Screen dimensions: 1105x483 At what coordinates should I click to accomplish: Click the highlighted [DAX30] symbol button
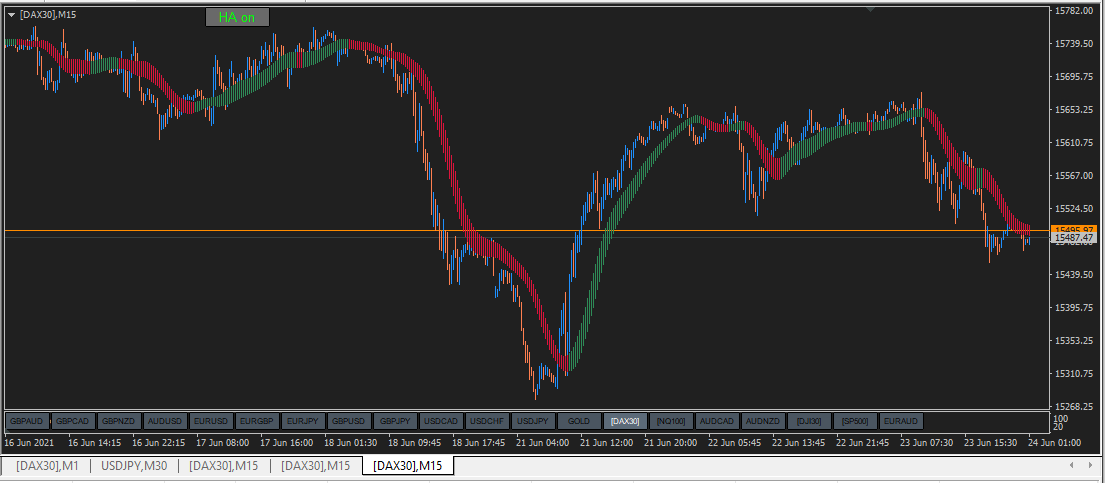[x=625, y=422]
